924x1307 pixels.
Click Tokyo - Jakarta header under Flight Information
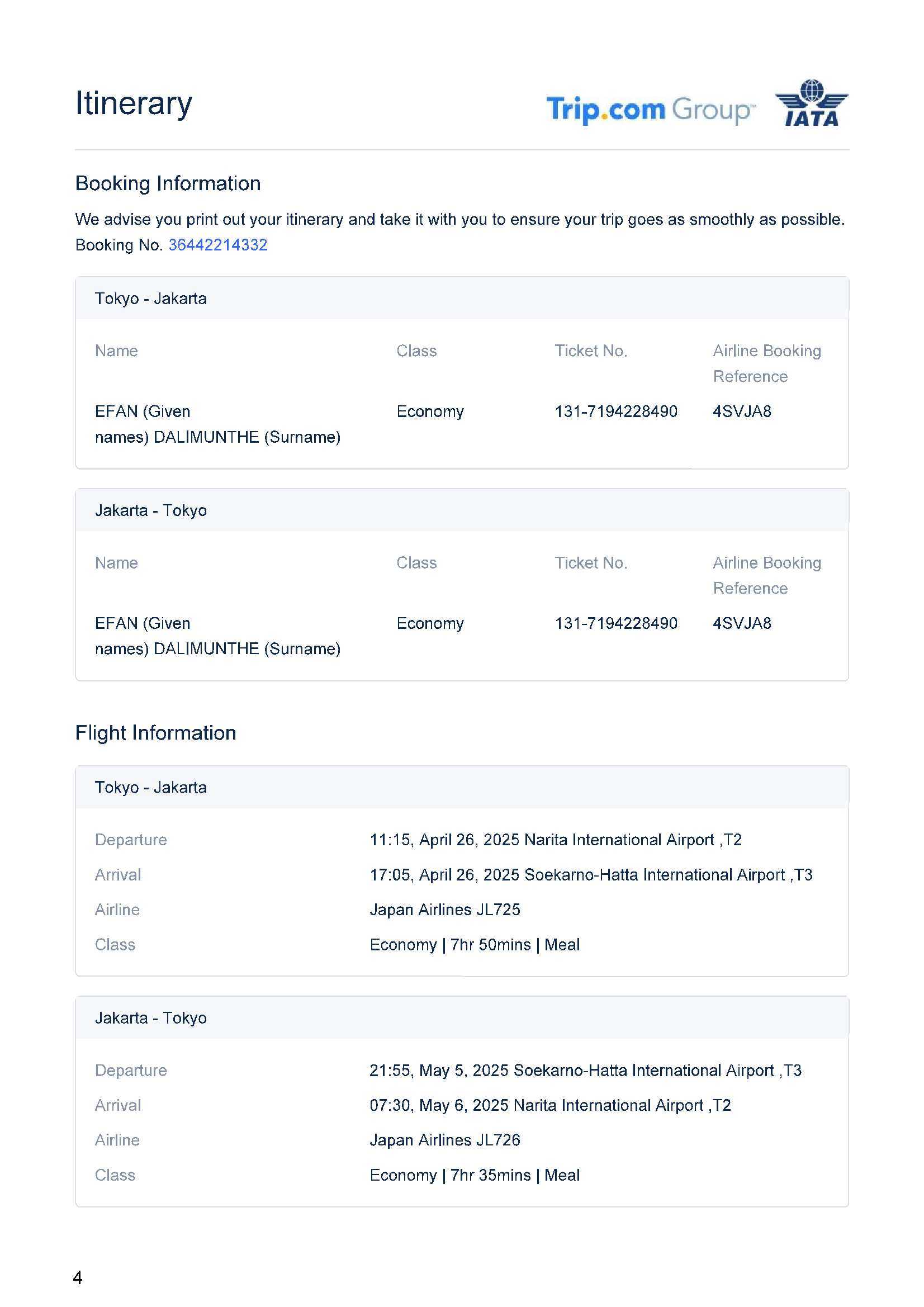coord(151,787)
